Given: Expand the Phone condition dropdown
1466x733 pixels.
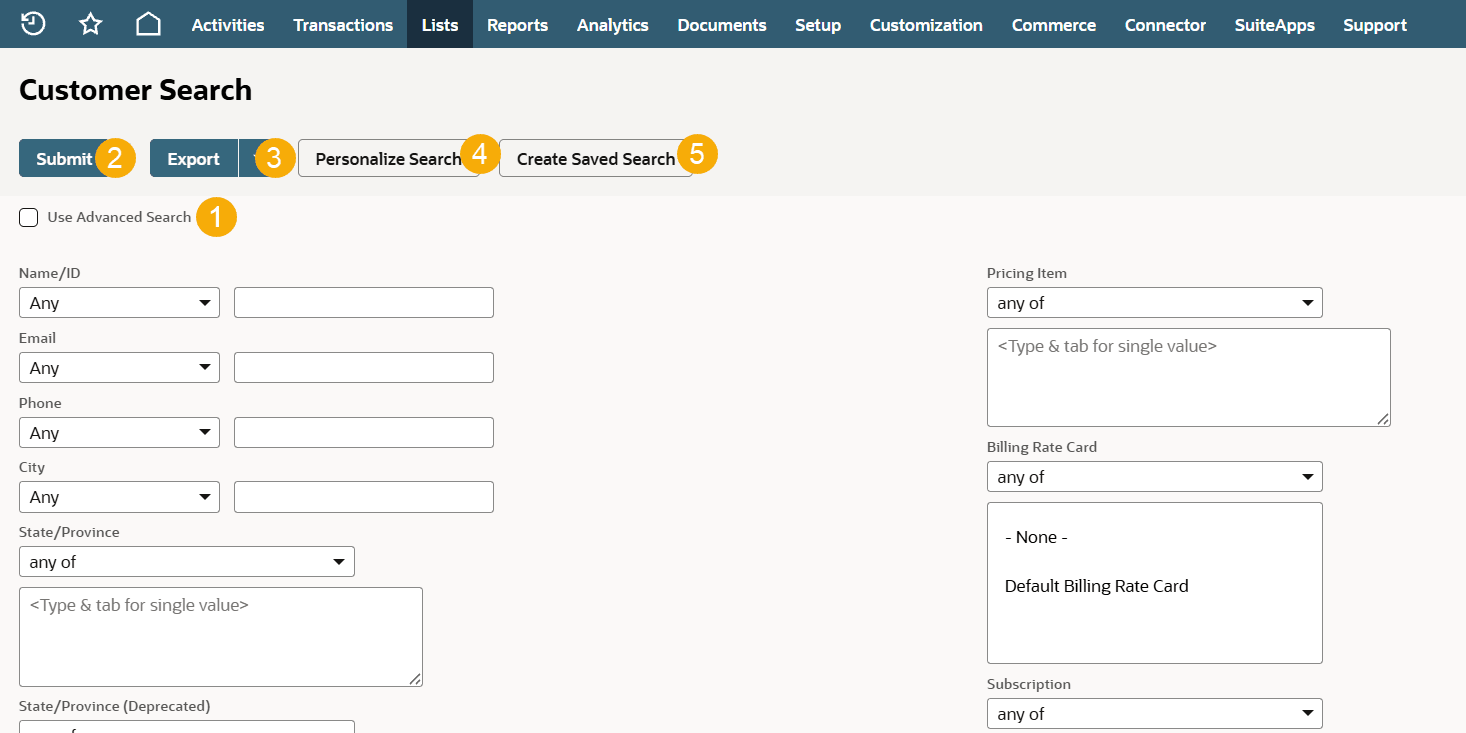Looking at the screenshot, I should 119,432.
